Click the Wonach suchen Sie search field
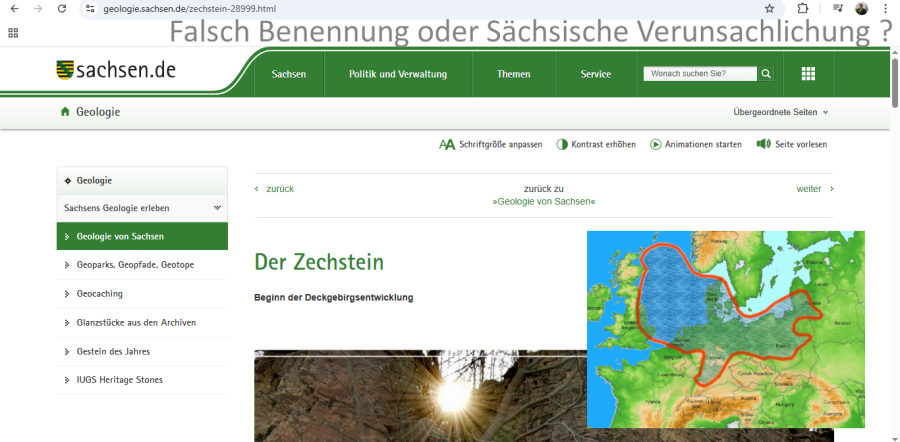The image size is (900, 442). tap(699, 74)
